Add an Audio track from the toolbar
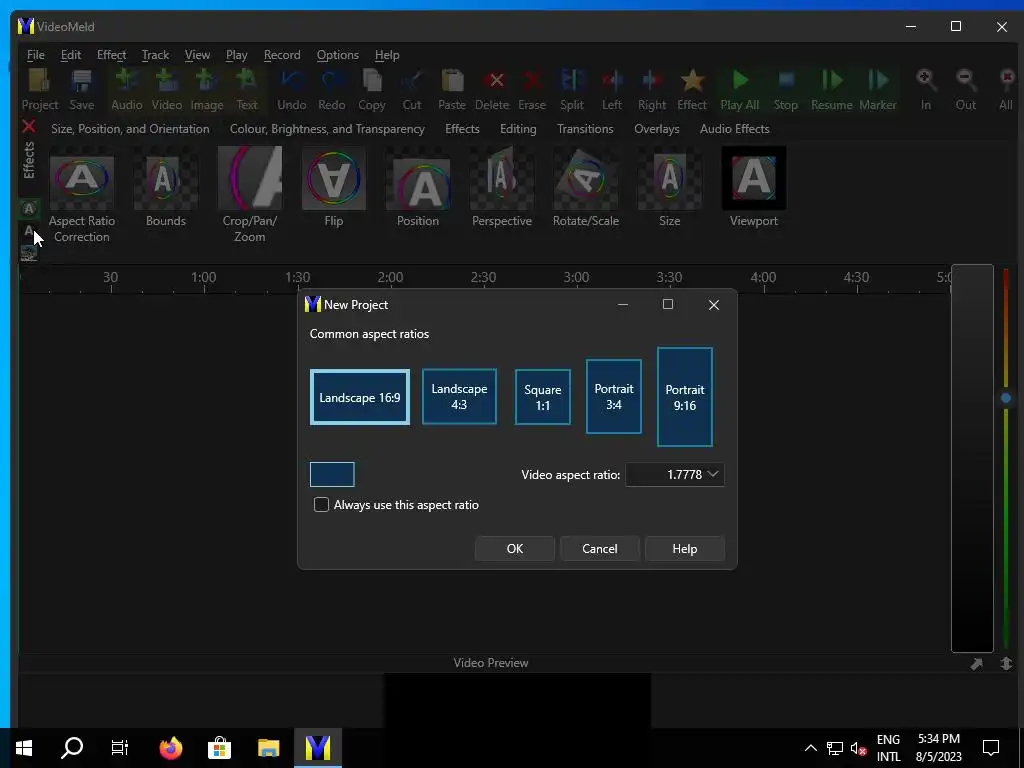 [x=126, y=89]
